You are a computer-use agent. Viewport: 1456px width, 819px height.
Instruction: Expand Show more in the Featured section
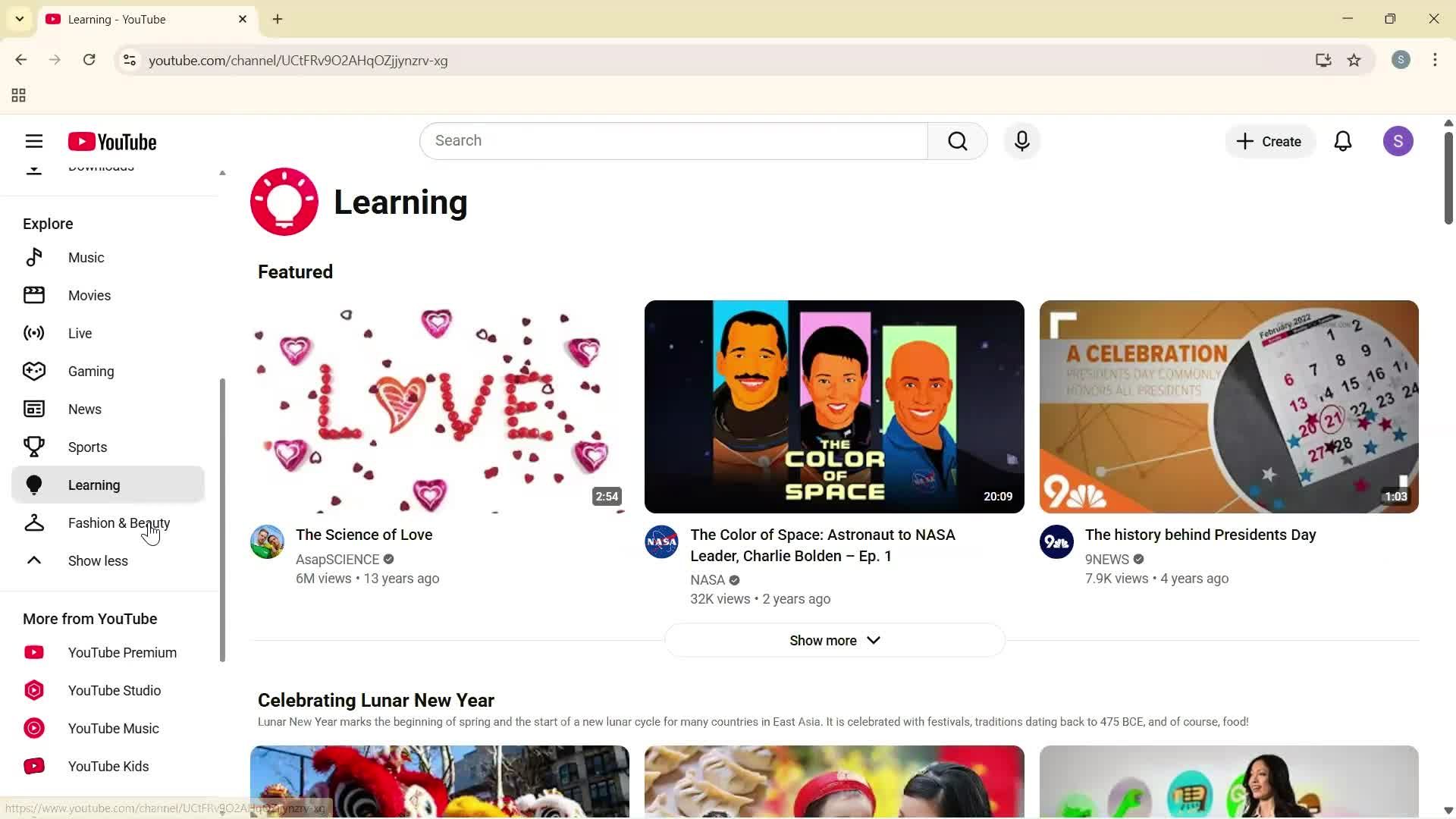[834, 640]
